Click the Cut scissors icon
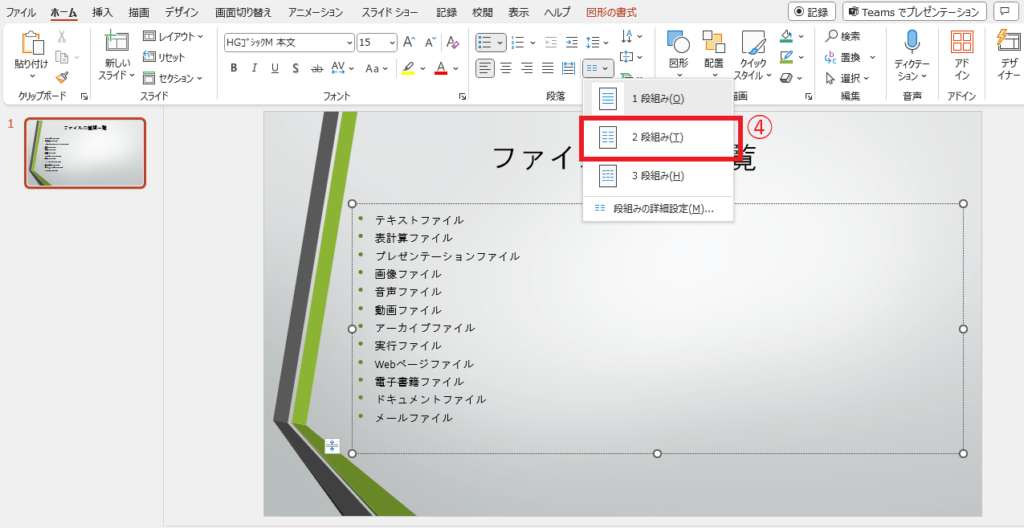 [x=61, y=37]
